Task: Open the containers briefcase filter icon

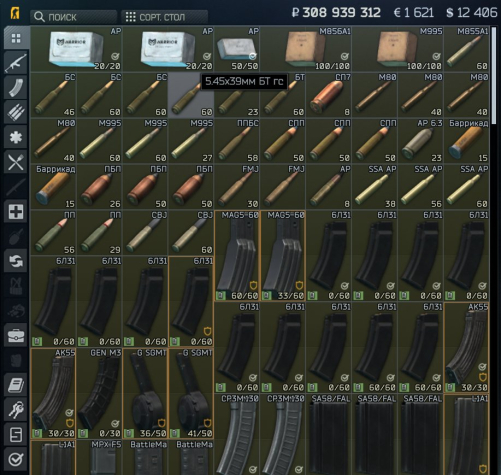Action: click(16, 336)
